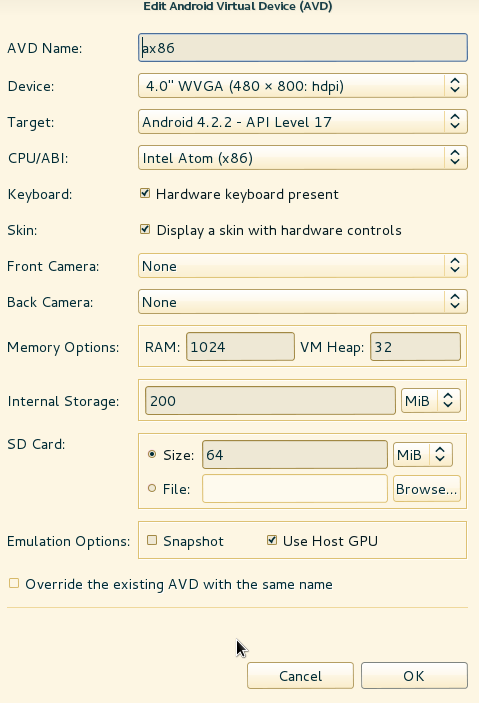Screen dimensions: 479x703
Task: Click the Browse button for SD file
Action: point(427,489)
